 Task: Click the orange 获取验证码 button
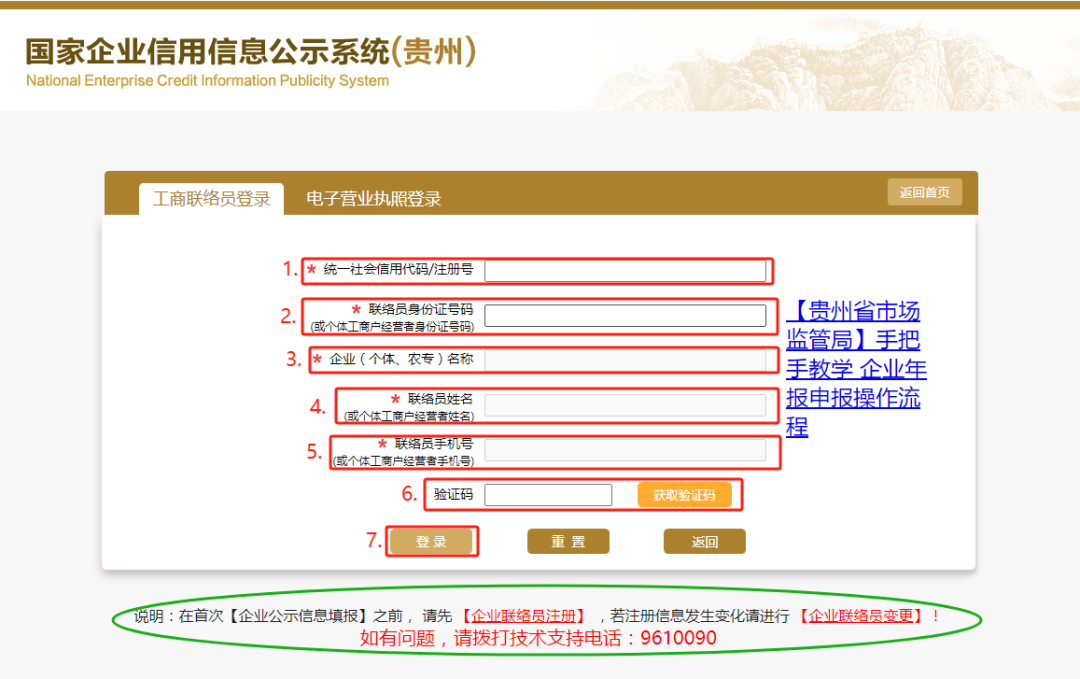685,494
